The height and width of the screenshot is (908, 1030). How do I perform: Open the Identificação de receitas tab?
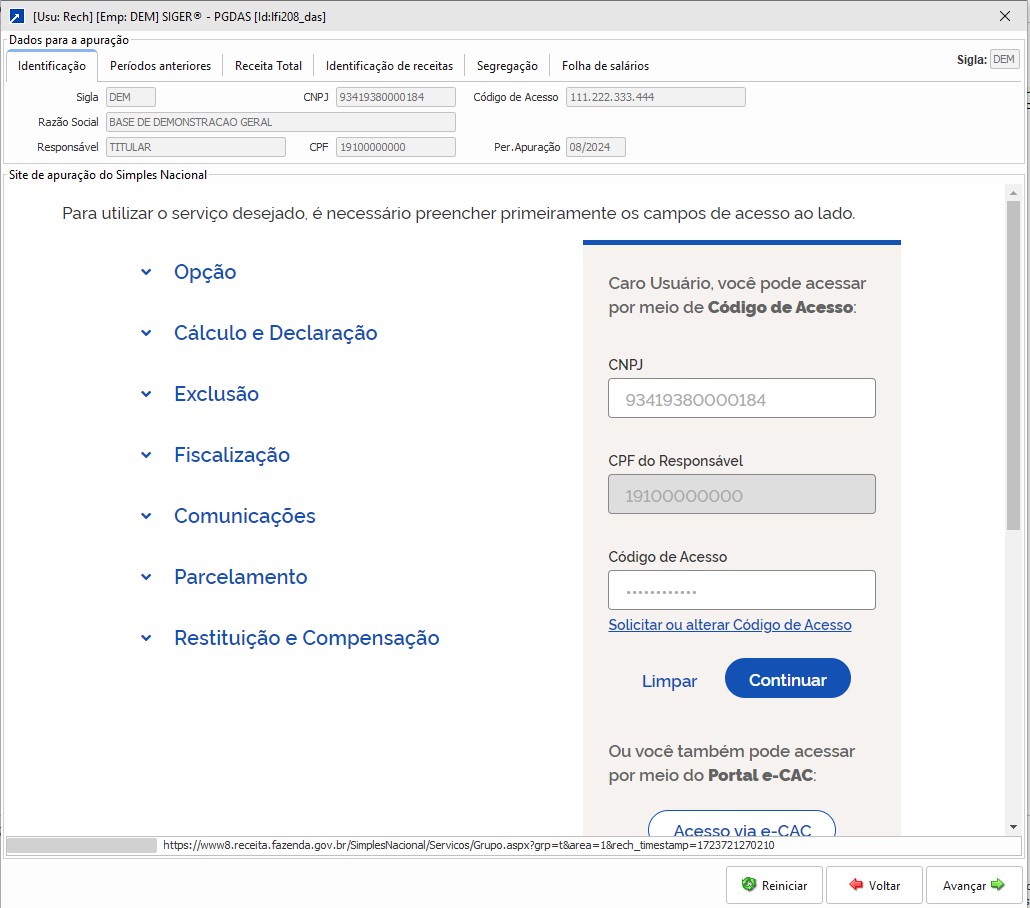(x=390, y=66)
